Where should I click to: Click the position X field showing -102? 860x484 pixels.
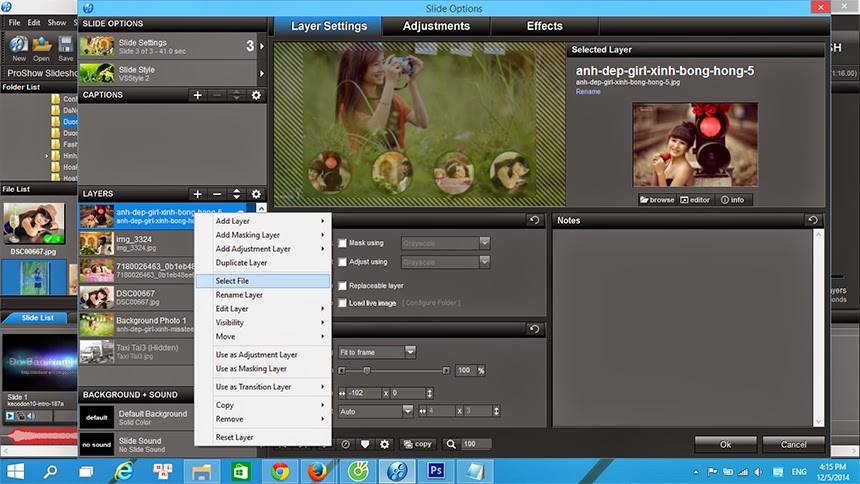coord(363,393)
